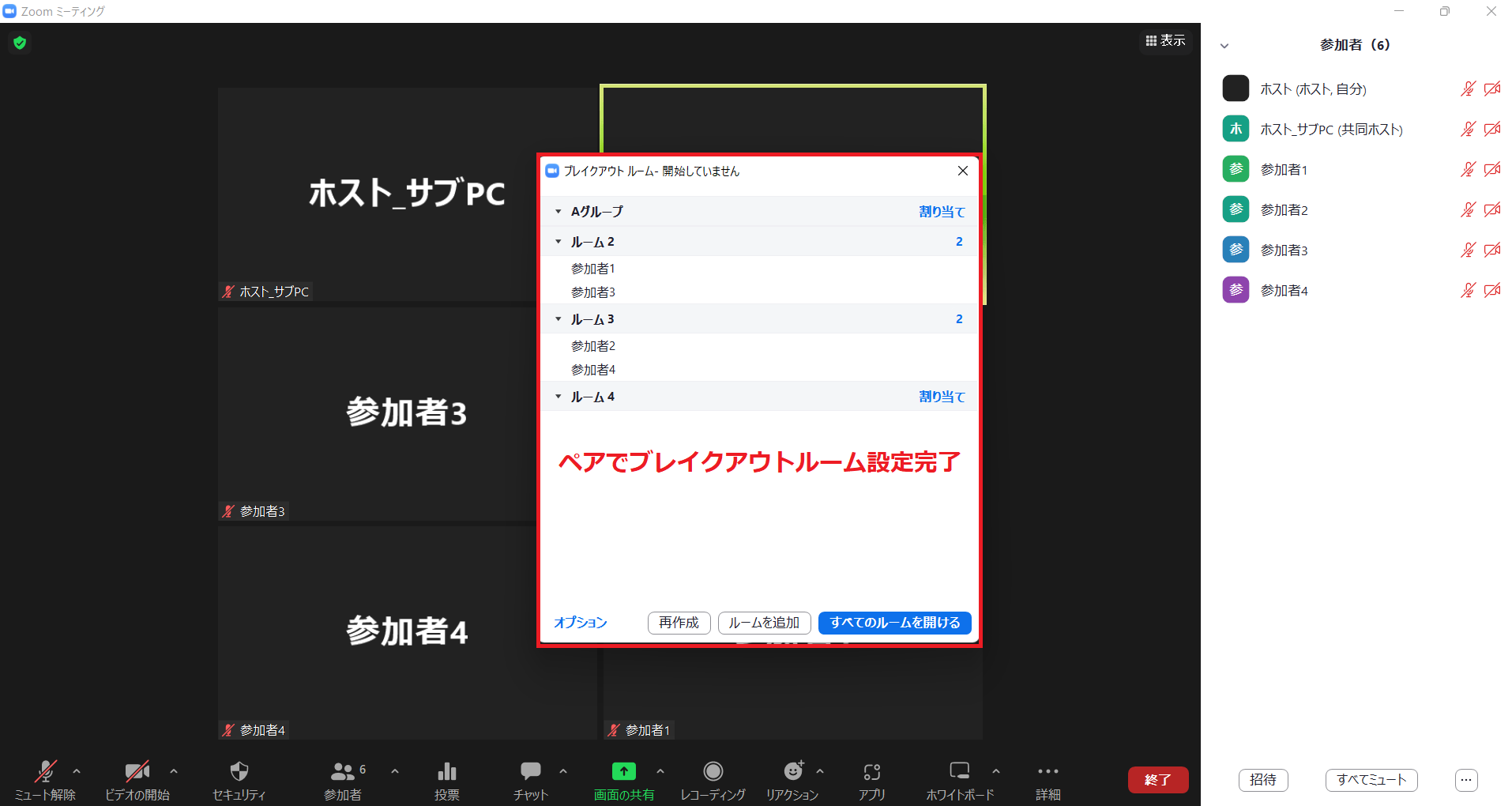Viewport: 1512px width, 806px height.
Task: Click the Security shield icon in toolbar
Action: tap(239, 771)
